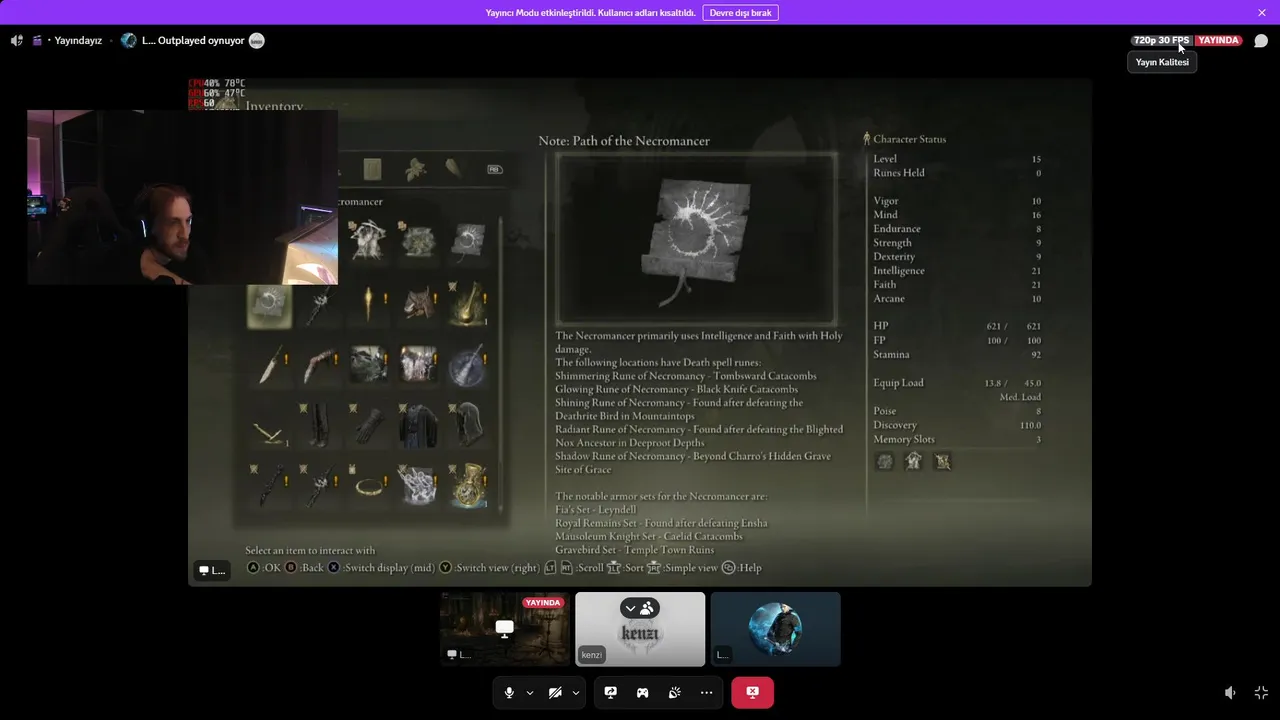This screenshot has width=1280, height=720.
Task: Click the stream name tag with monitor icon
Action: pyautogui.click(x=211, y=571)
